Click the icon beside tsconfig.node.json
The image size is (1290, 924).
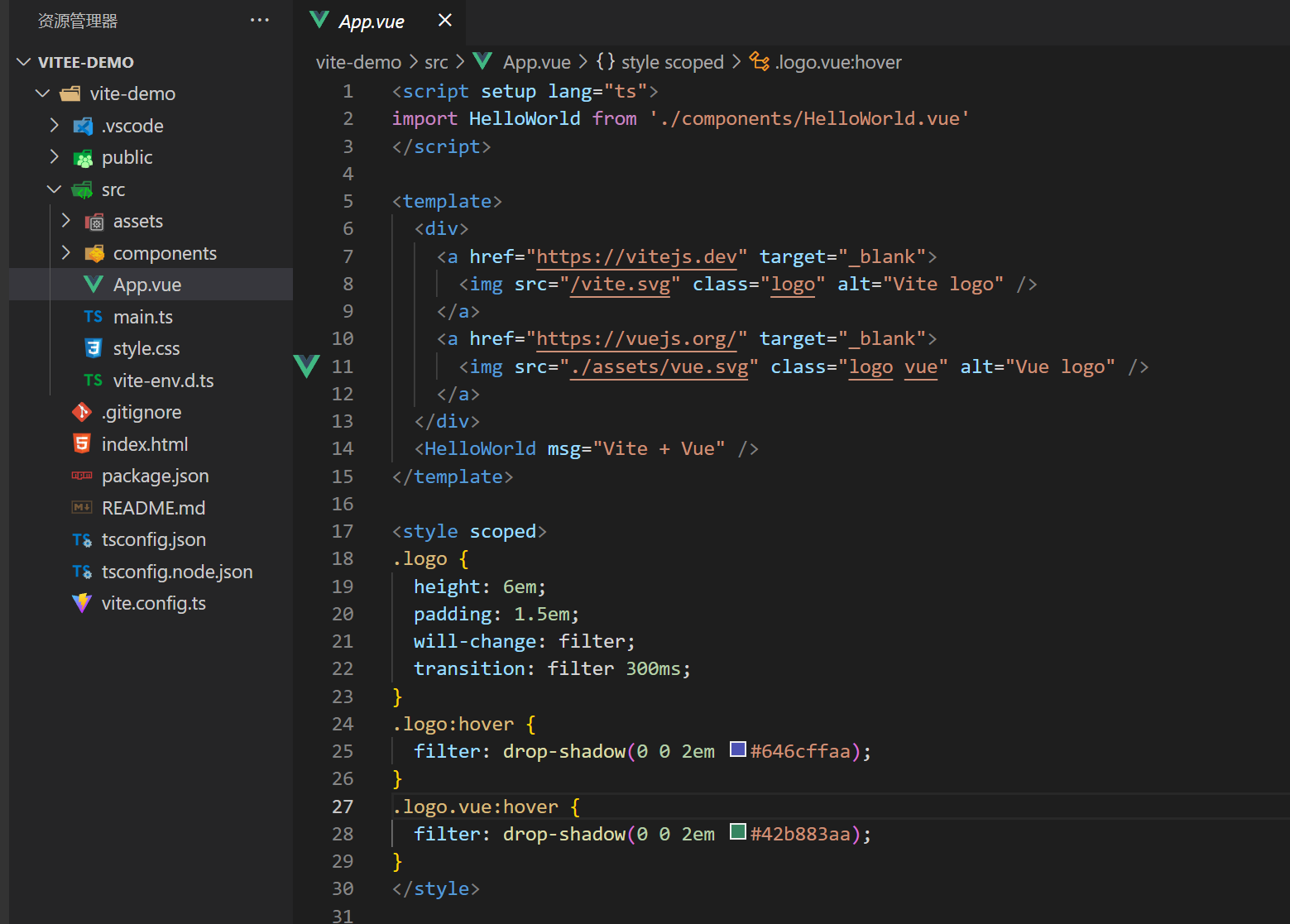pyautogui.click(x=82, y=572)
